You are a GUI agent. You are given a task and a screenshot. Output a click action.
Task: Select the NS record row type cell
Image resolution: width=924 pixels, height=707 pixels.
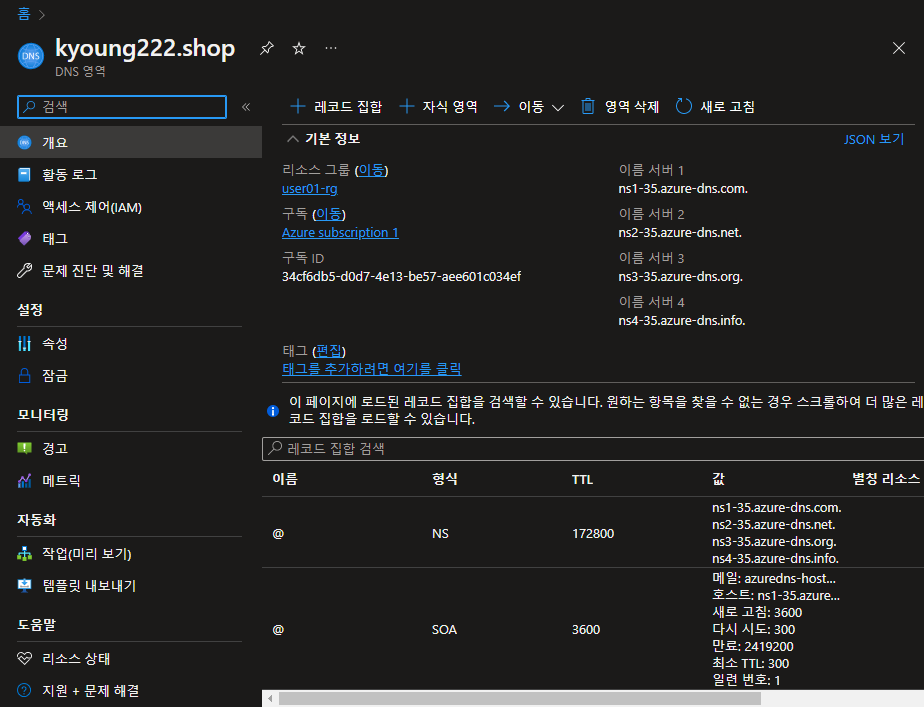click(440, 534)
